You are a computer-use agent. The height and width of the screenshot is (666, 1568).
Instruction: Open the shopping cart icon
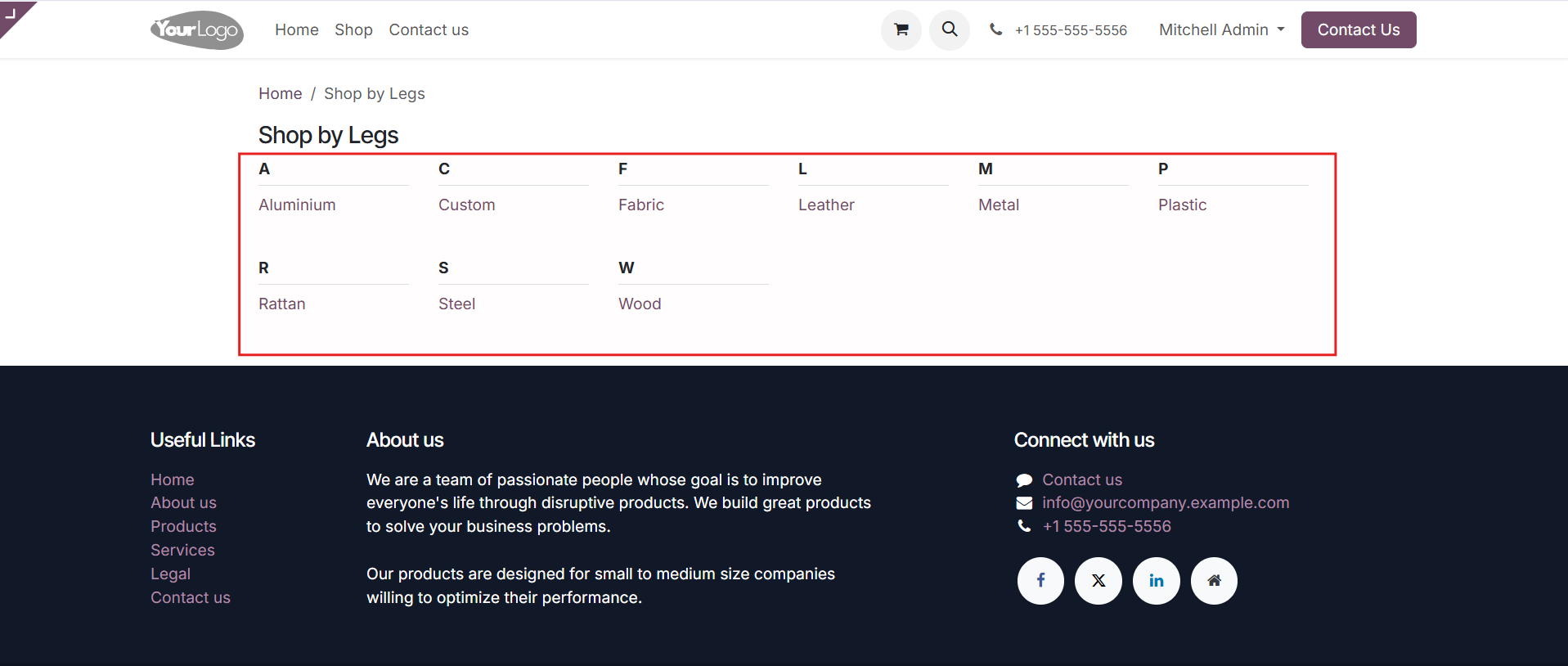pos(901,29)
